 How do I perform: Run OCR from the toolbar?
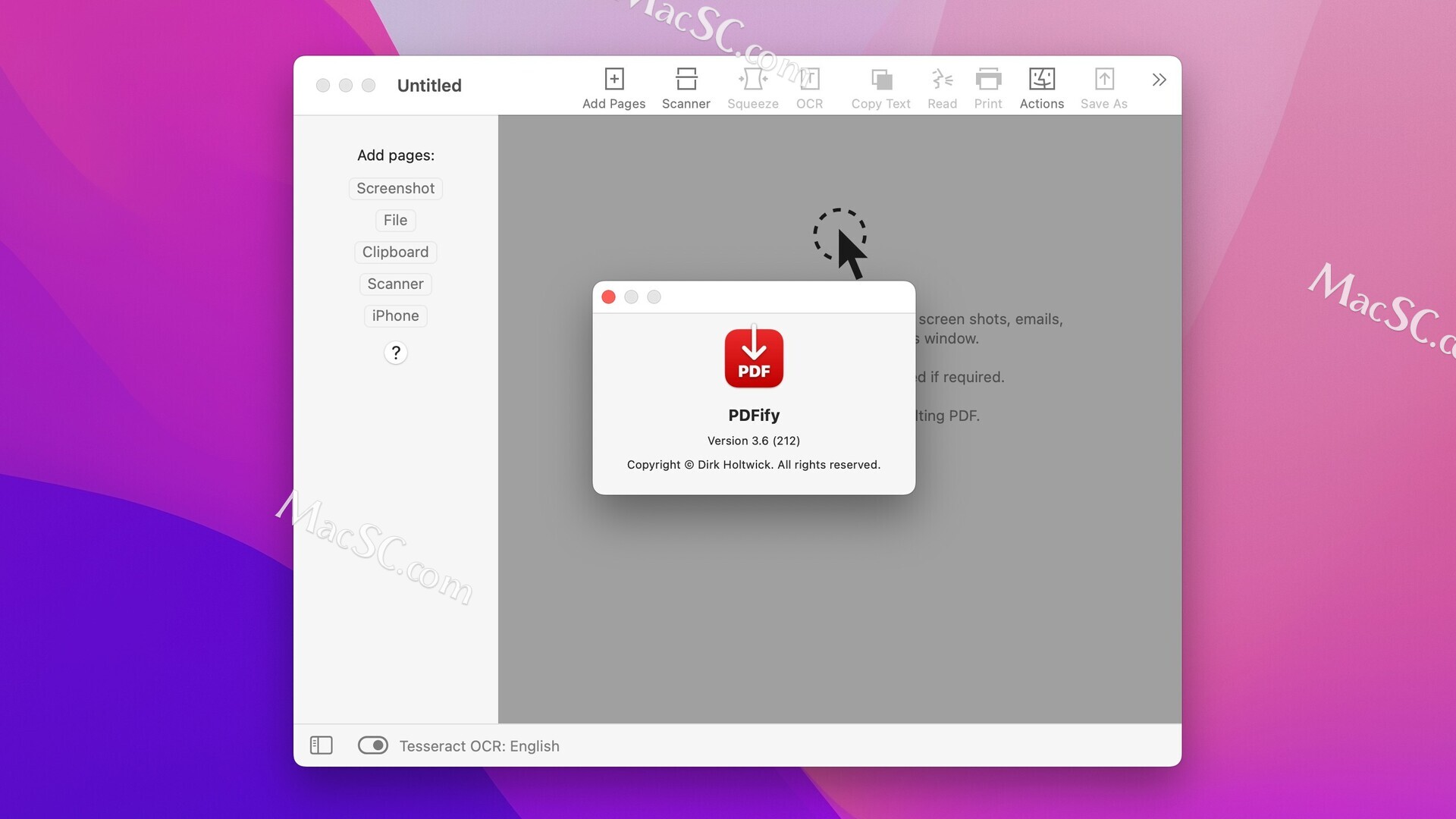coord(809,88)
